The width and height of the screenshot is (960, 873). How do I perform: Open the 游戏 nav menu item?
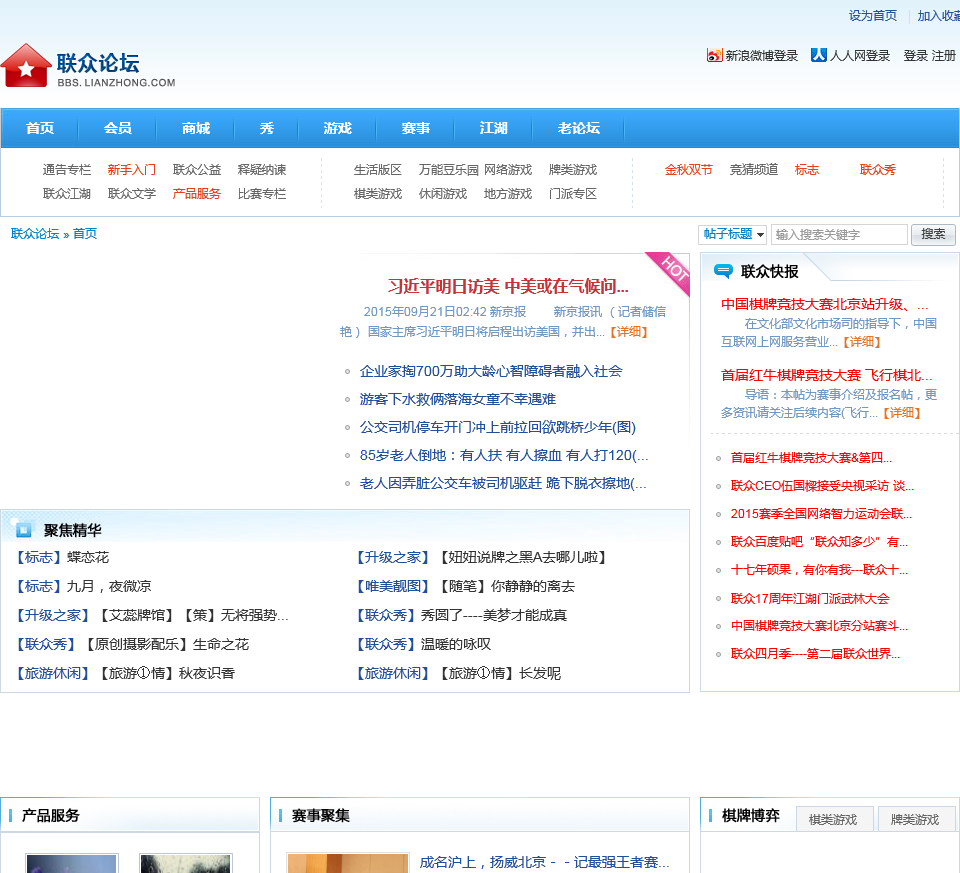337,128
